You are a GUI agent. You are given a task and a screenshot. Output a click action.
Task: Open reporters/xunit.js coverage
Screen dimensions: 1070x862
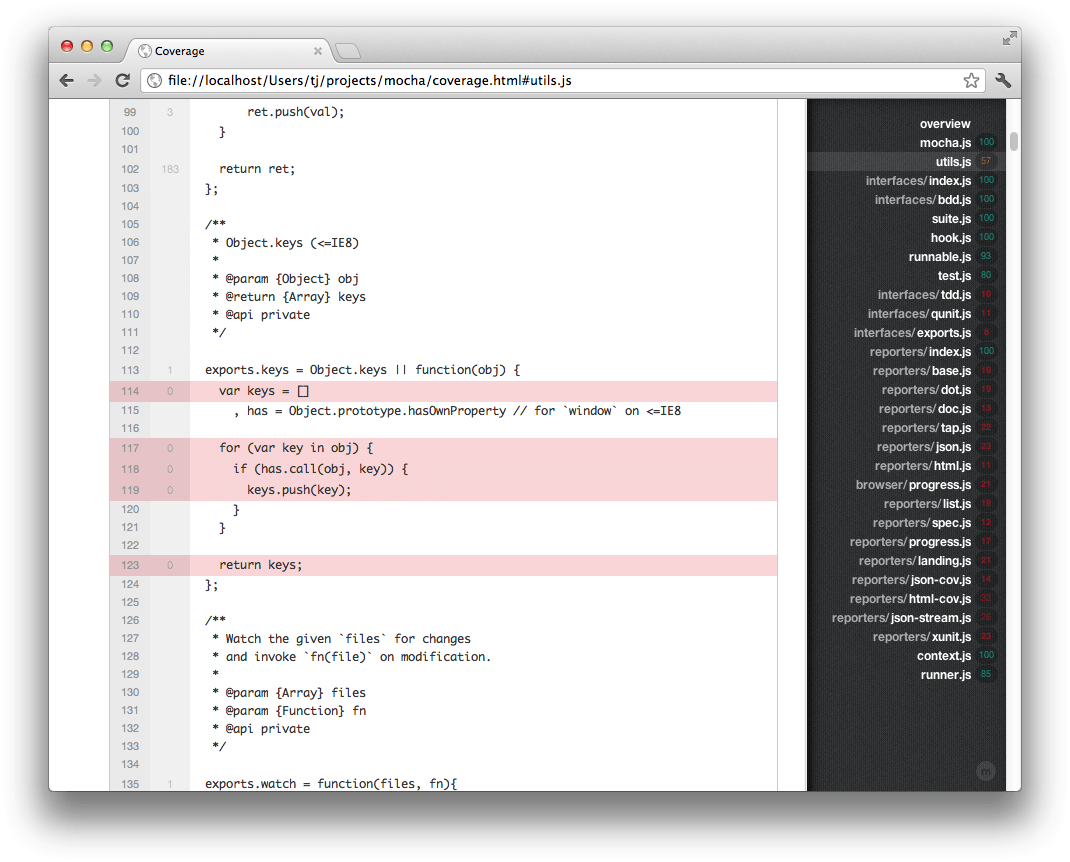point(921,637)
